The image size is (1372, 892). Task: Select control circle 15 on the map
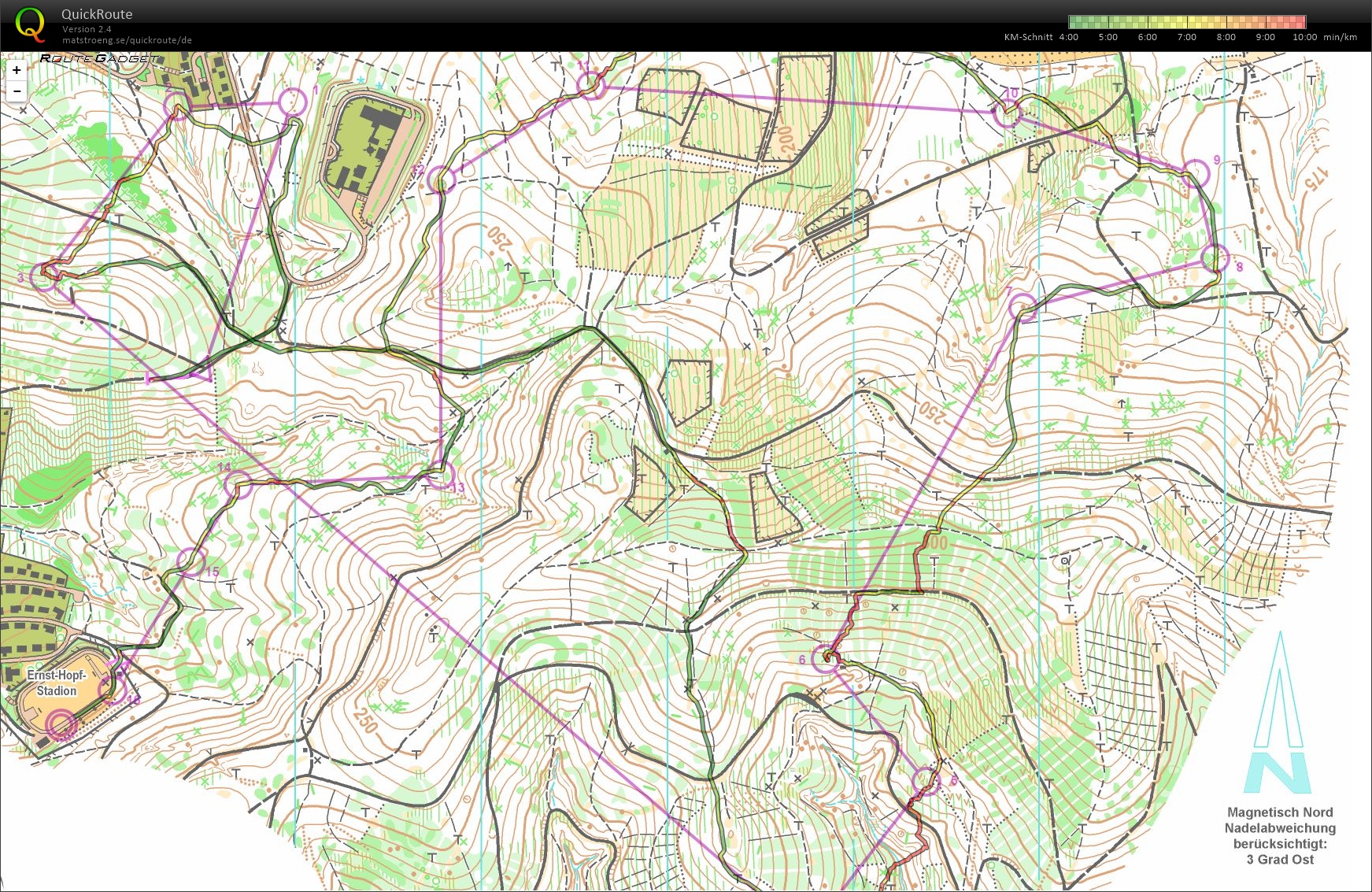click(x=190, y=561)
